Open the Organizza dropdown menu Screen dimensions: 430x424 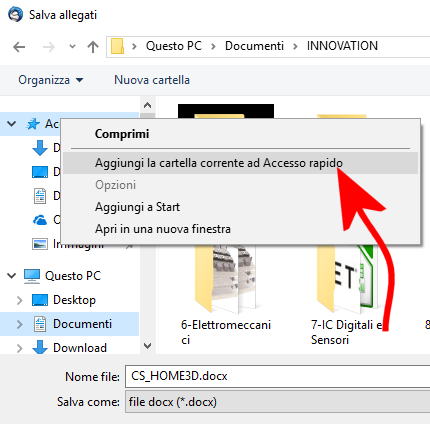click(50, 80)
